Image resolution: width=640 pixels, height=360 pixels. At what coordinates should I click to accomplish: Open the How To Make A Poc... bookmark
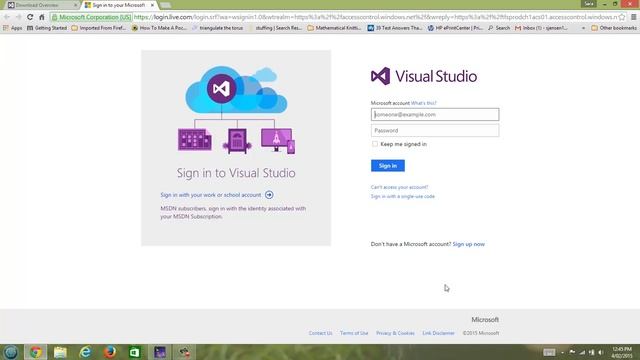(x=159, y=28)
